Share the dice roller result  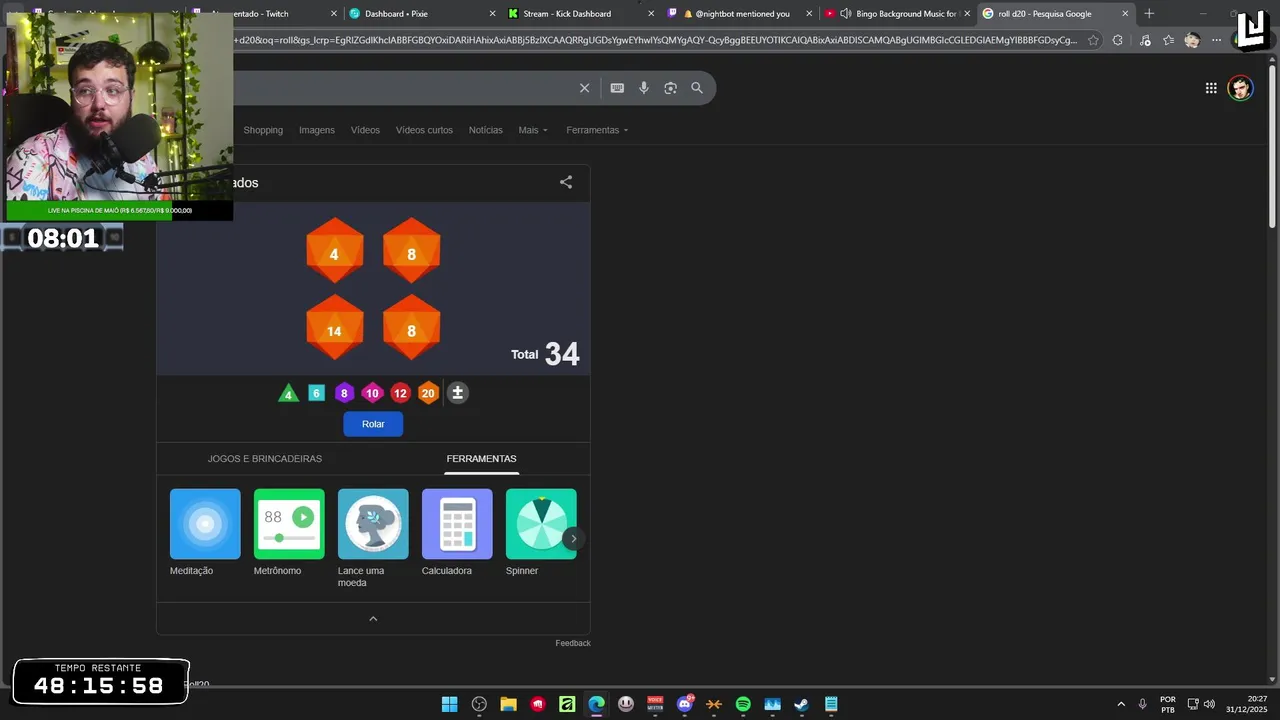[x=566, y=182]
